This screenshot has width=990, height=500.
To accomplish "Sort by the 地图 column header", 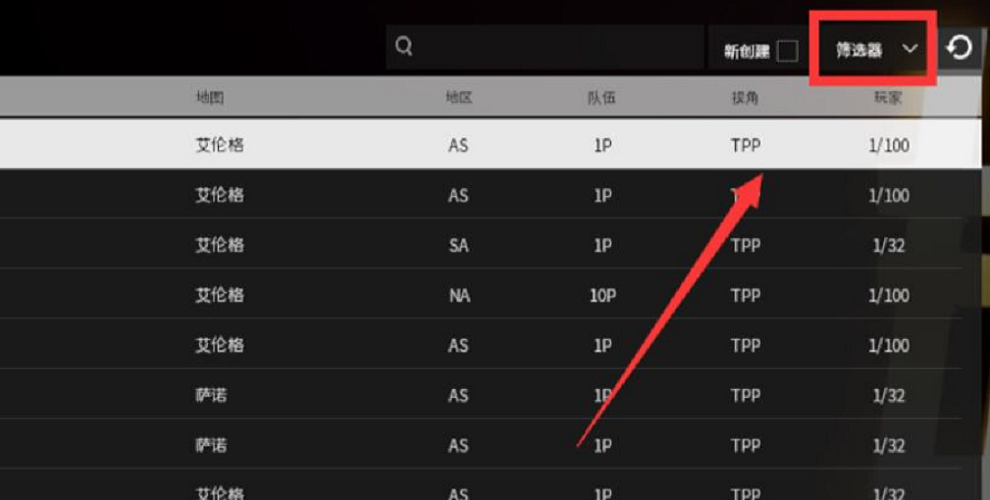I will click(210, 97).
